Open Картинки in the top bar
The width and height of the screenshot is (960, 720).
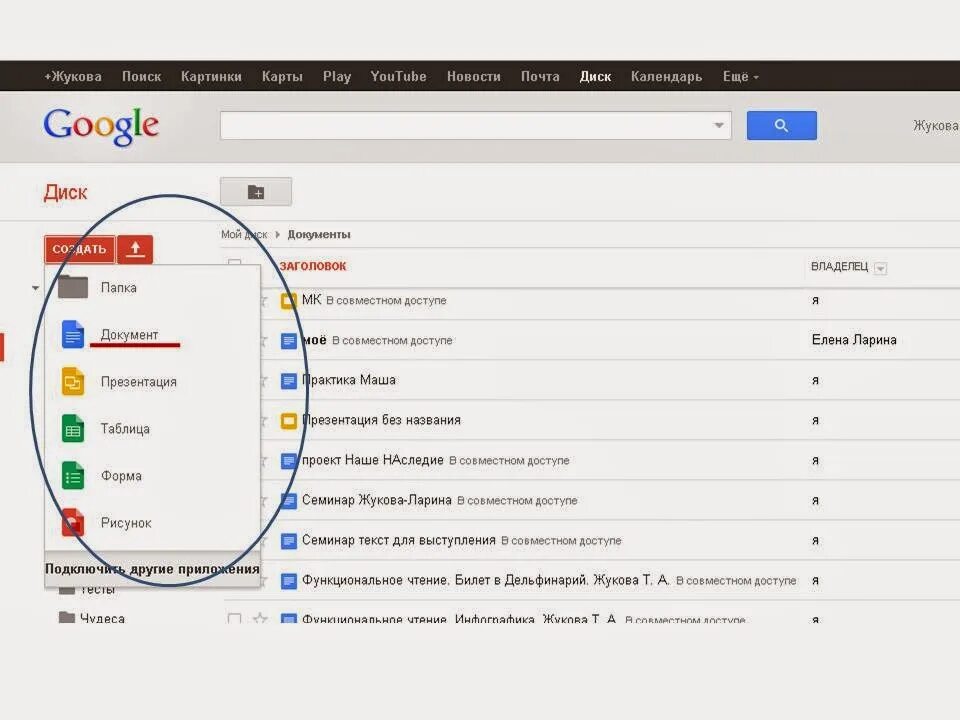pyautogui.click(x=211, y=77)
